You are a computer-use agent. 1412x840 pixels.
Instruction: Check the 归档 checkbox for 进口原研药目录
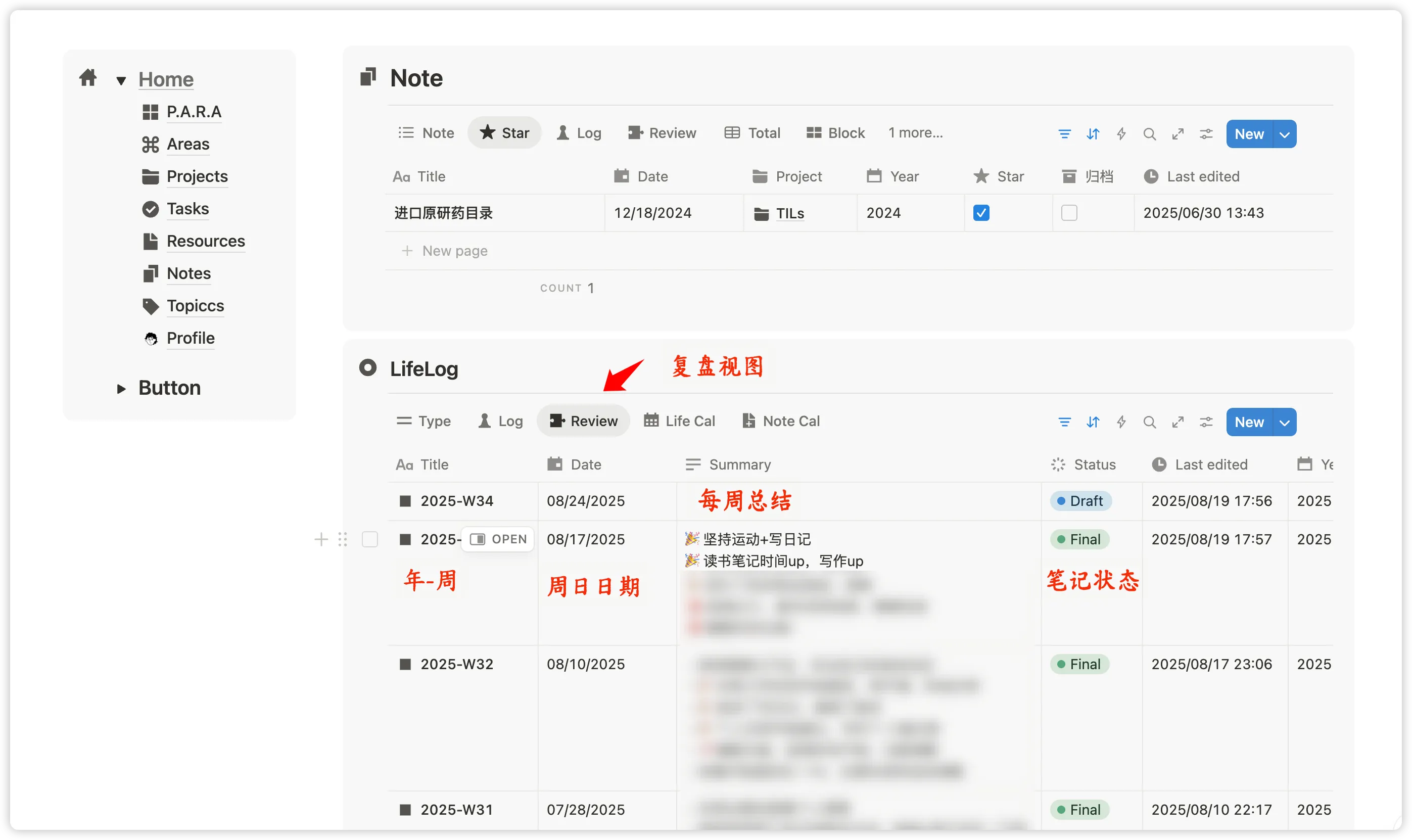tap(1069, 213)
